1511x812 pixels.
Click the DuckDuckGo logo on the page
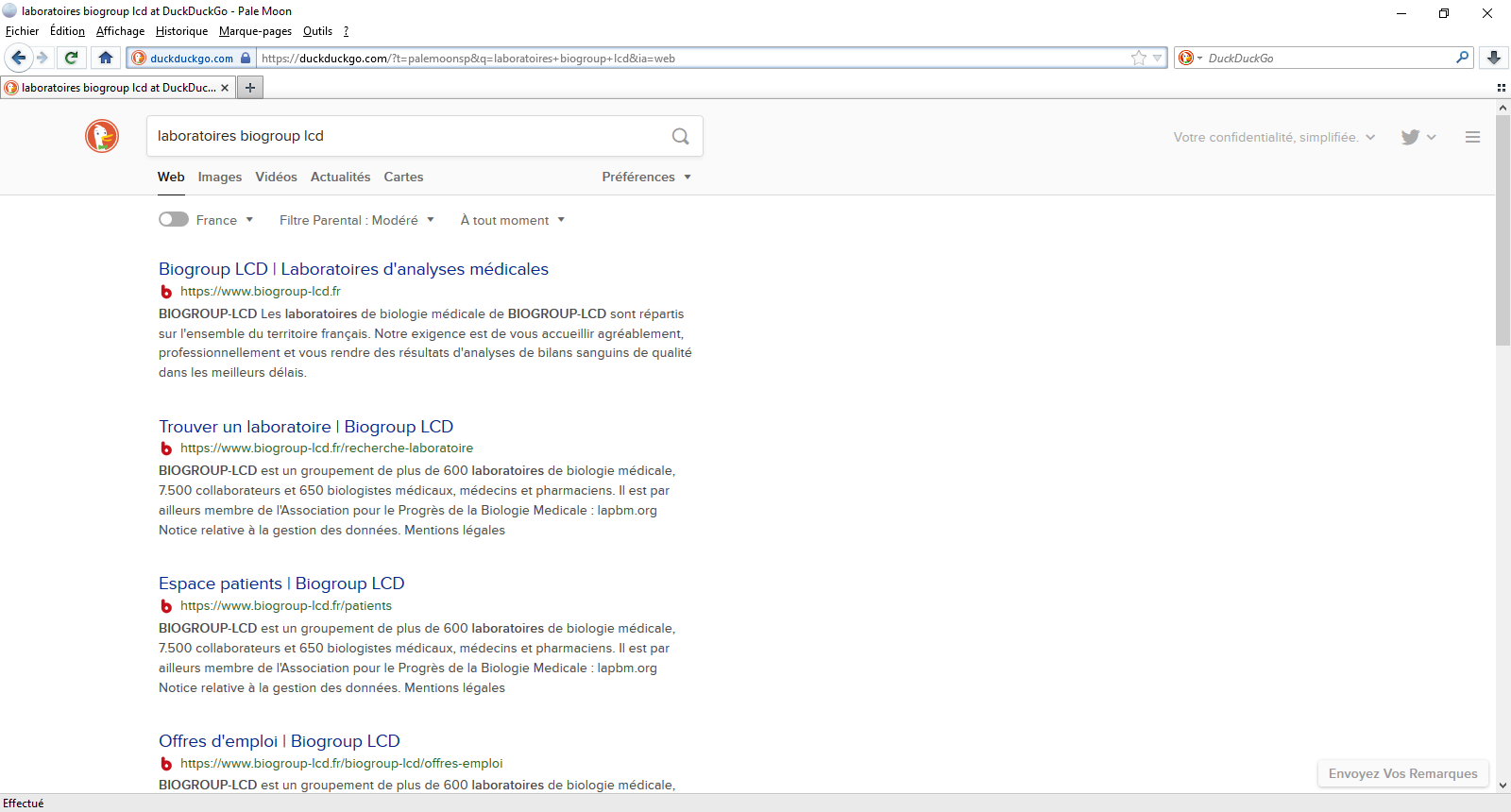pos(102,136)
